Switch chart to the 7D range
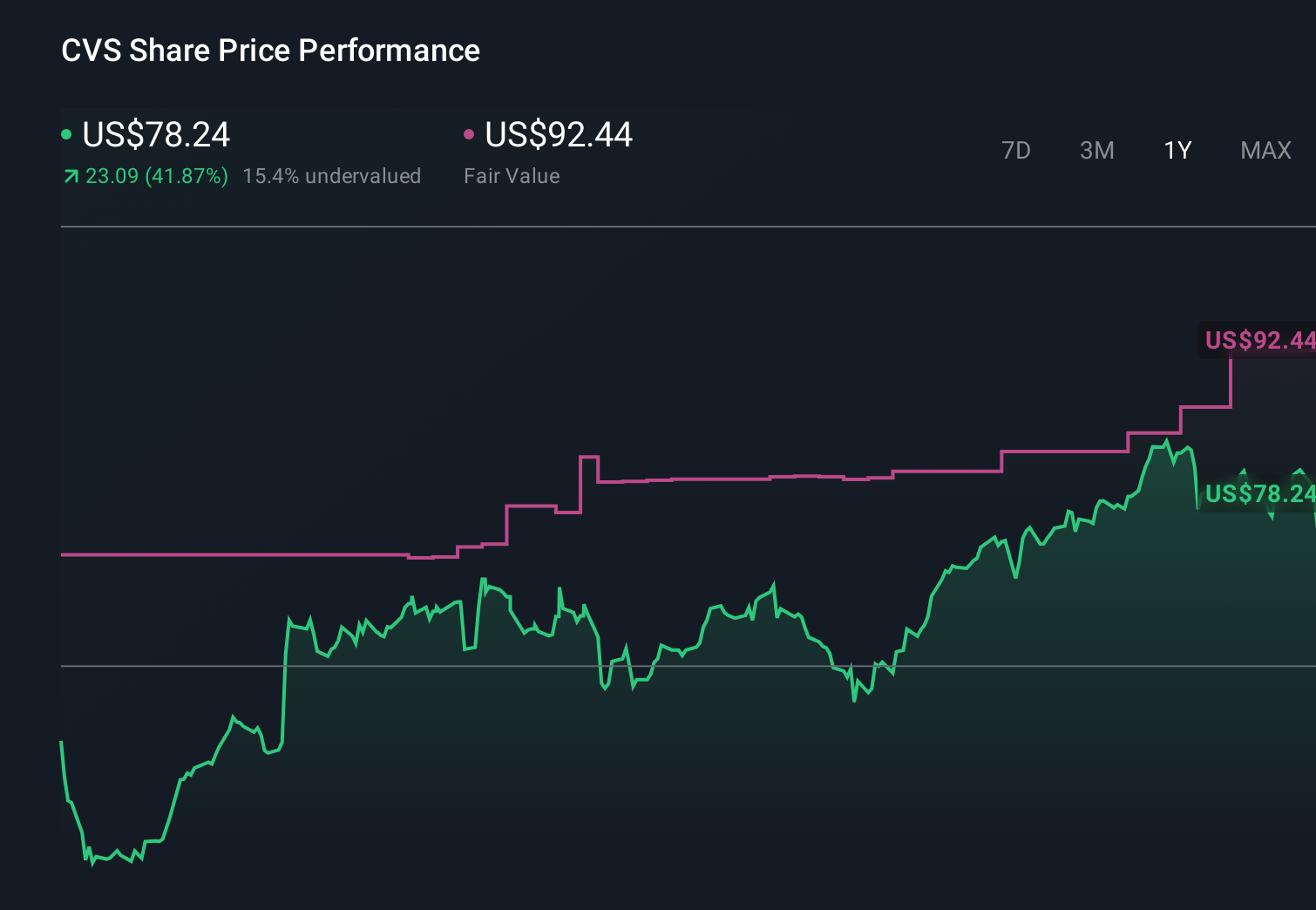The width and height of the screenshot is (1316, 910). point(1015,151)
